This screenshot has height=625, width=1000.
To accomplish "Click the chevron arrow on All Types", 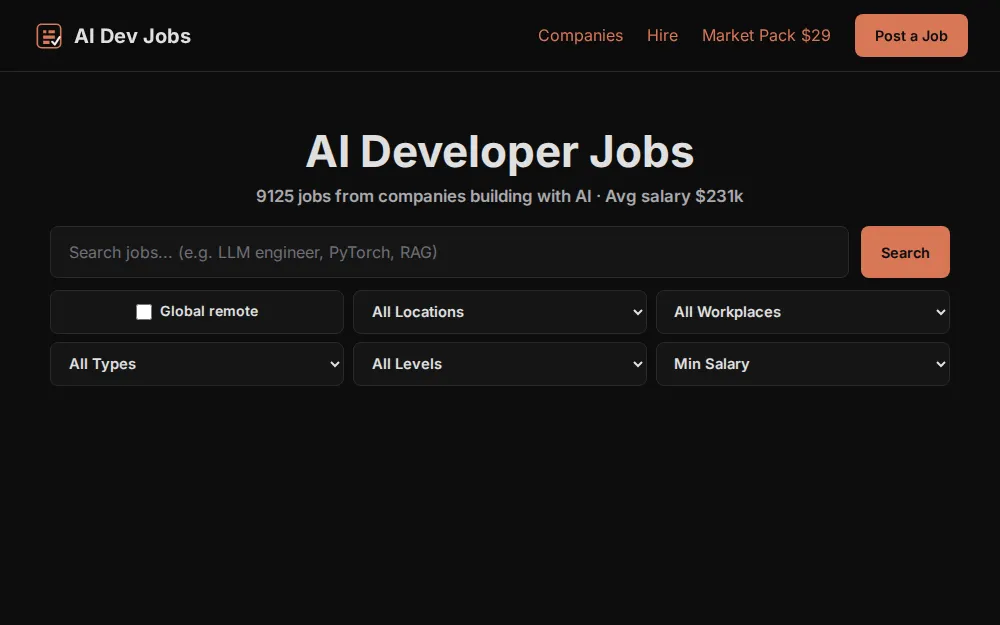I will pyautogui.click(x=334, y=364).
